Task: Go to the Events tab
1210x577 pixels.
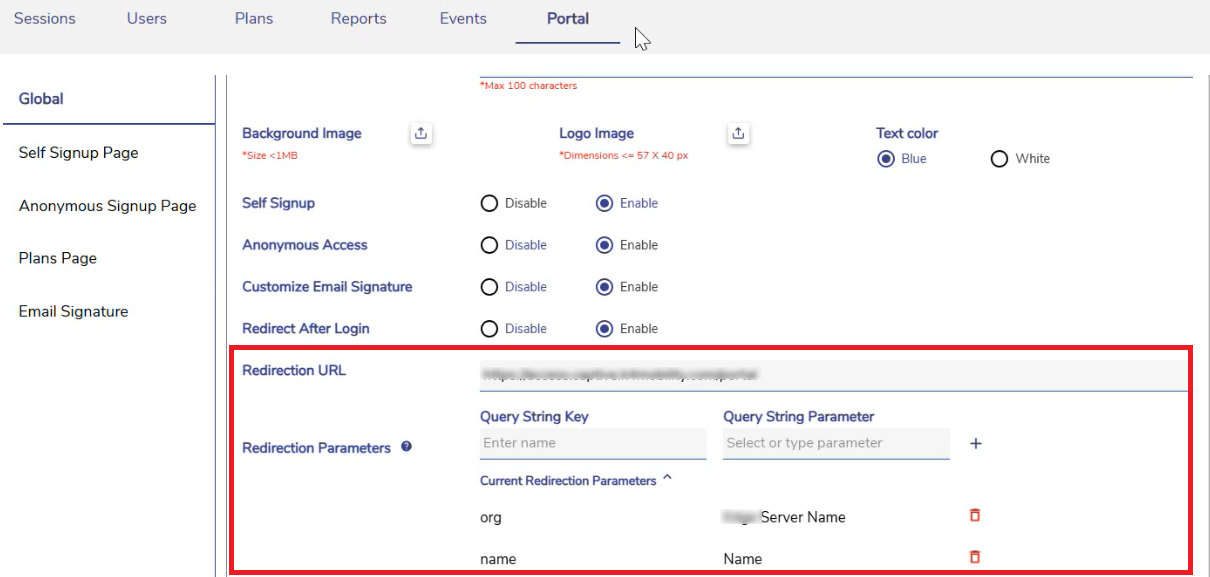Action: (463, 19)
